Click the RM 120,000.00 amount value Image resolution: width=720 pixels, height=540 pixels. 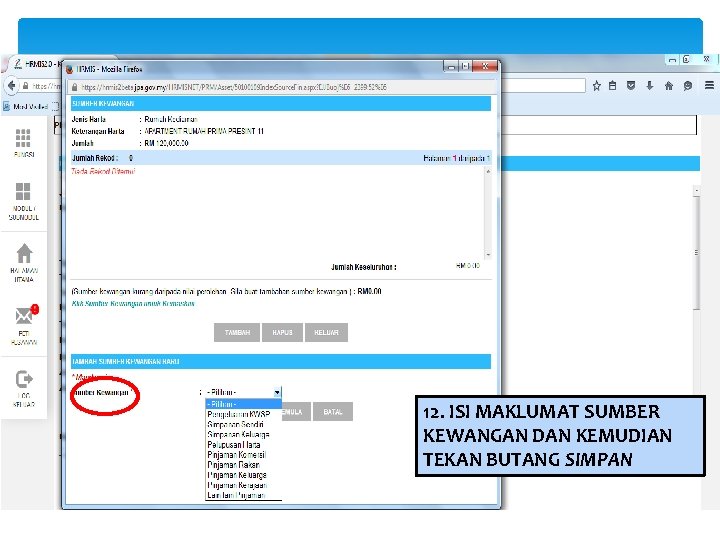click(166, 143)
